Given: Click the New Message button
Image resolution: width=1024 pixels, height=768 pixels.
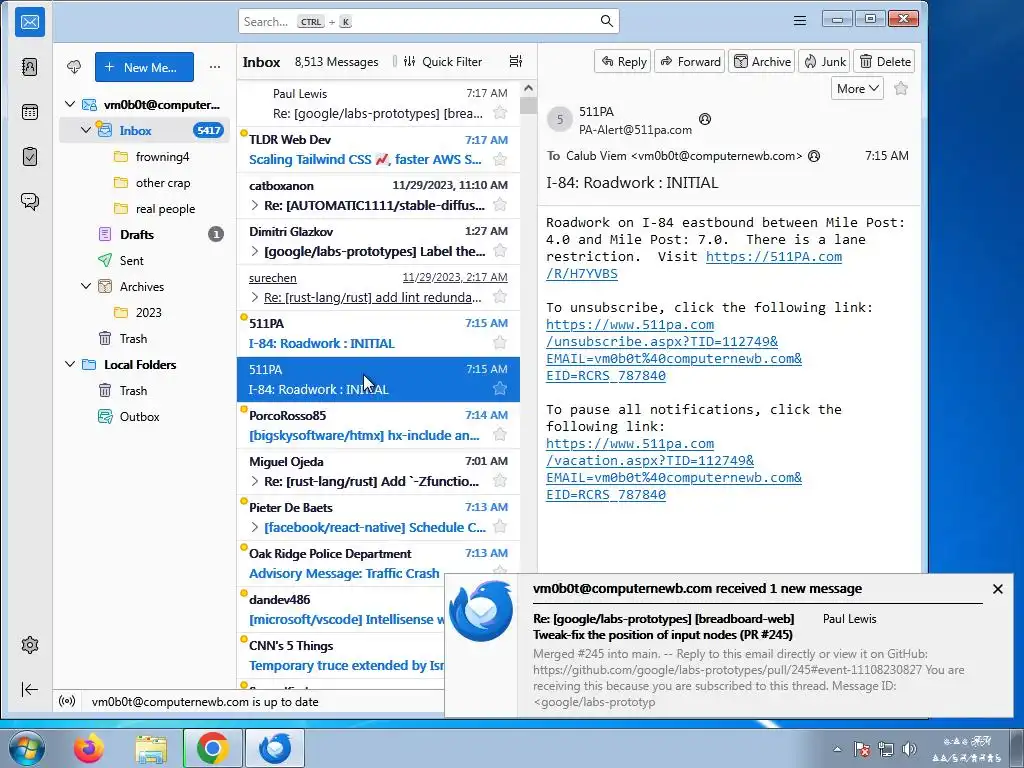Looking at the screenshot, I should (x=144, y=67).
